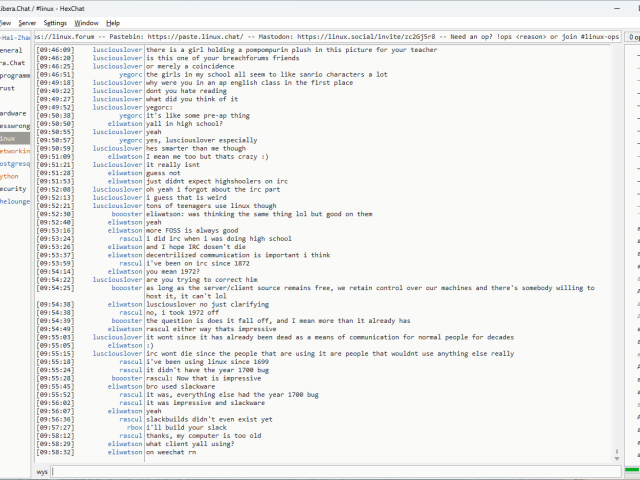
Task: Select the highlighted linux channel
Action: coord(10,138)
